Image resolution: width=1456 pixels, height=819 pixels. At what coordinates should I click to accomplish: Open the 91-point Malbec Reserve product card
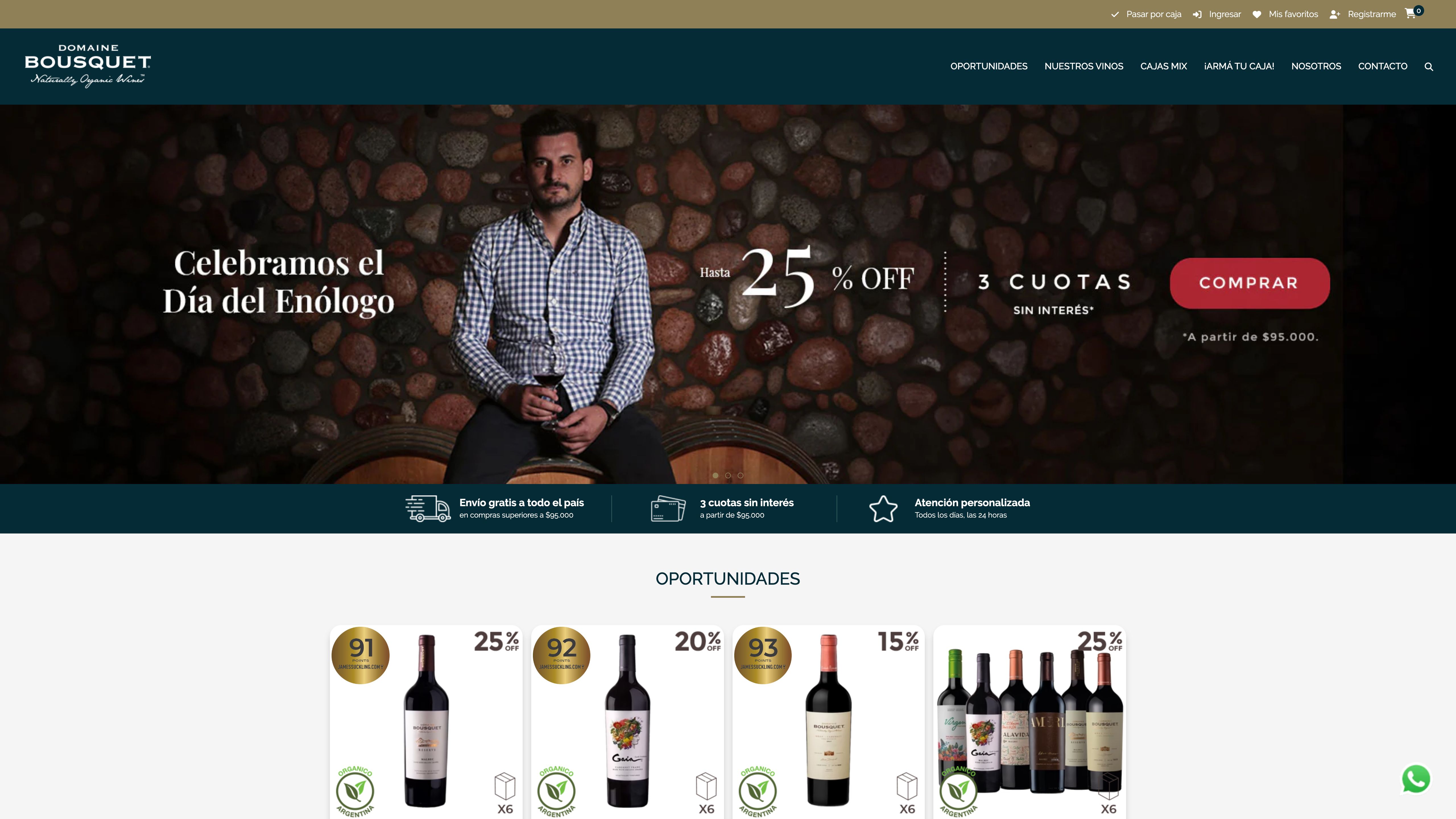[426, 722]
